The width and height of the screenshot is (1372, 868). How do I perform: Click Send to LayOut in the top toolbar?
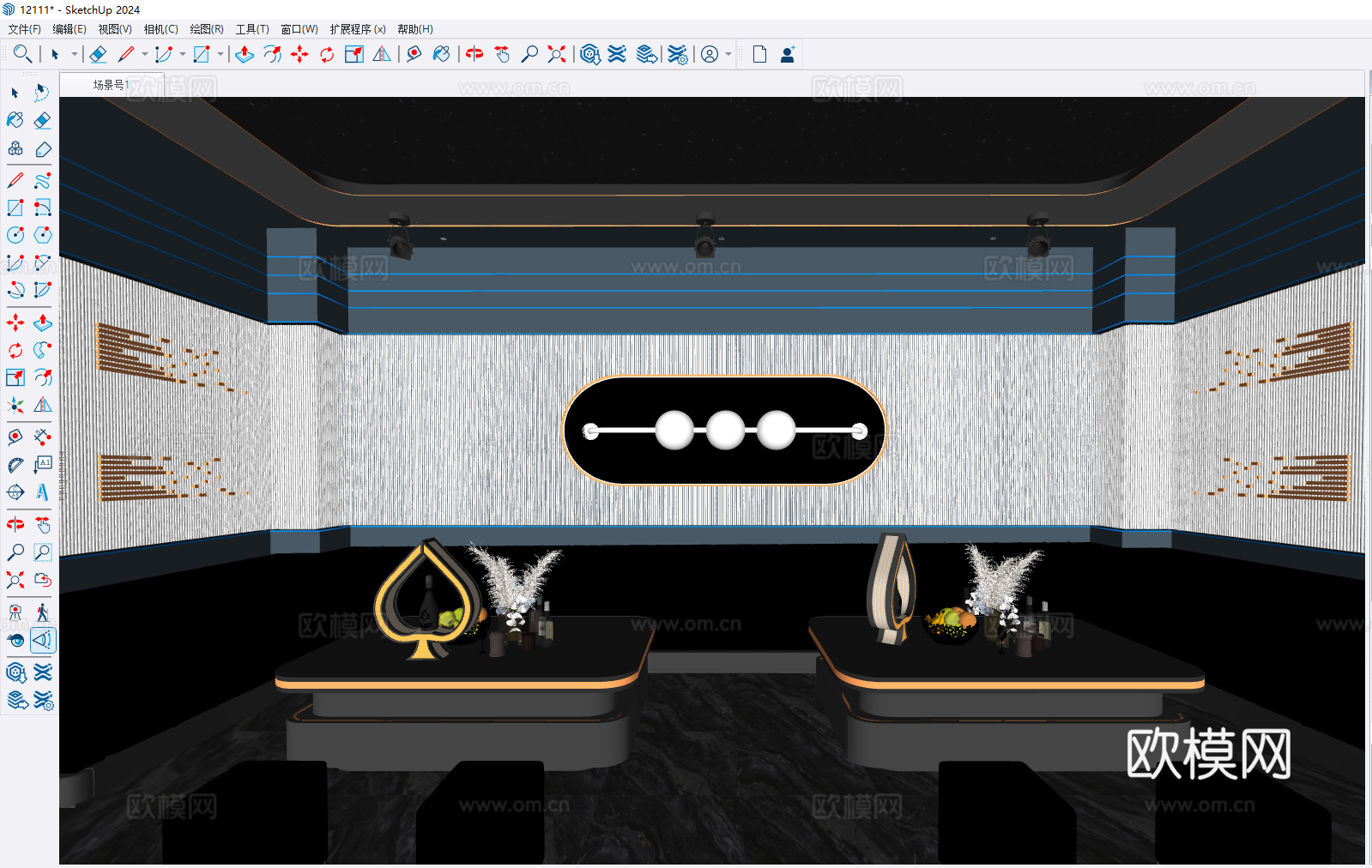pos(647,54)
